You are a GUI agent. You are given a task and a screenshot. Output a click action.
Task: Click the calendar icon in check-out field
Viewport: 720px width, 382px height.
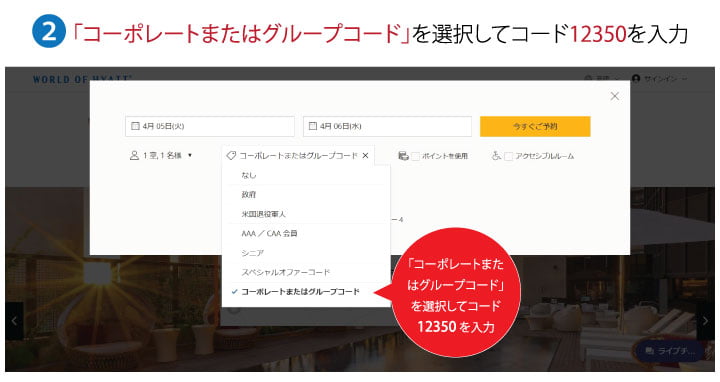[x=313, y=126]
